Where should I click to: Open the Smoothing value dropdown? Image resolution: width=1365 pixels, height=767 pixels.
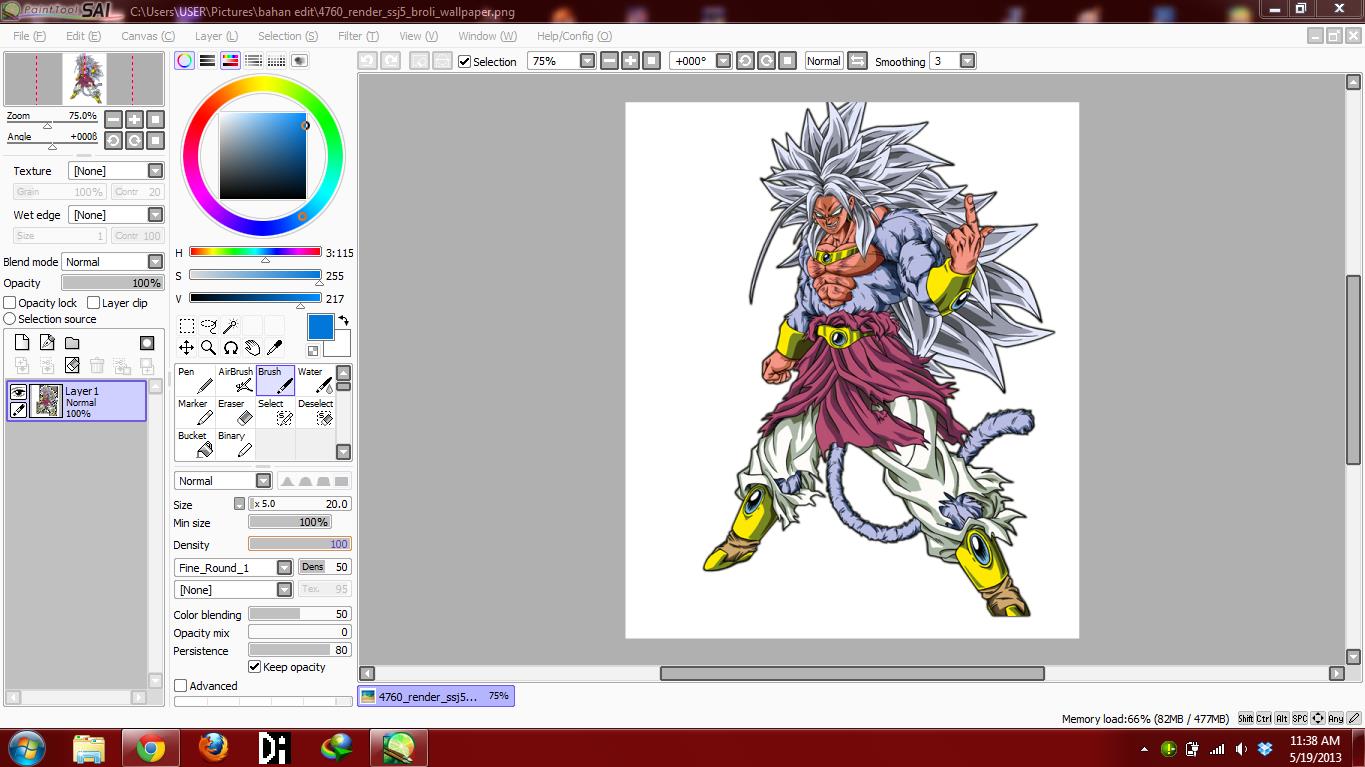(x=967, y=61)
